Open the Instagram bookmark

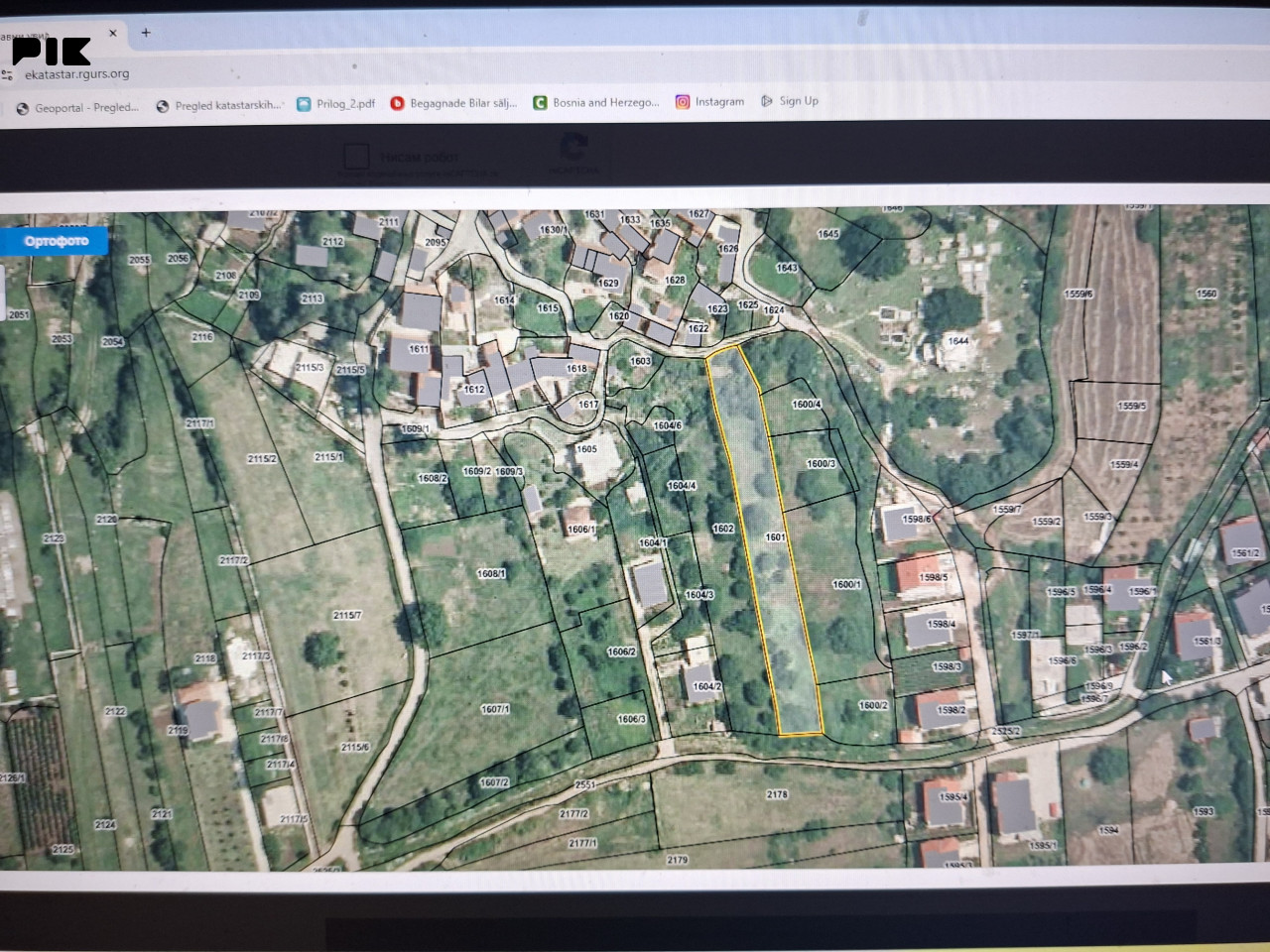(x=710, y=101)
